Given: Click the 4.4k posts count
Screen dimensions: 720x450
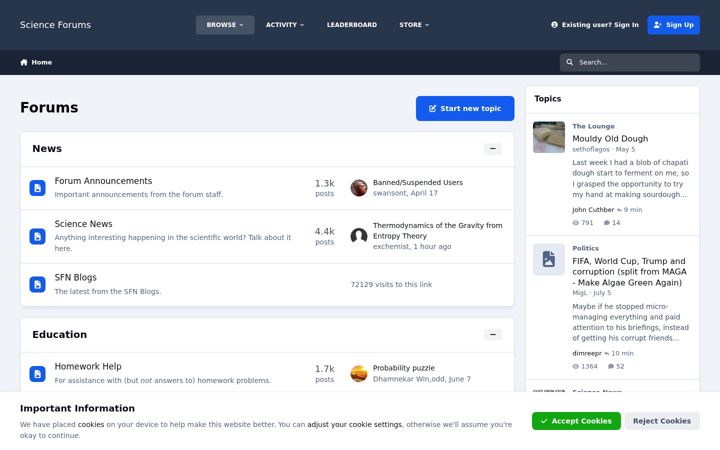Looking at the screenshot, I should 325,236.
